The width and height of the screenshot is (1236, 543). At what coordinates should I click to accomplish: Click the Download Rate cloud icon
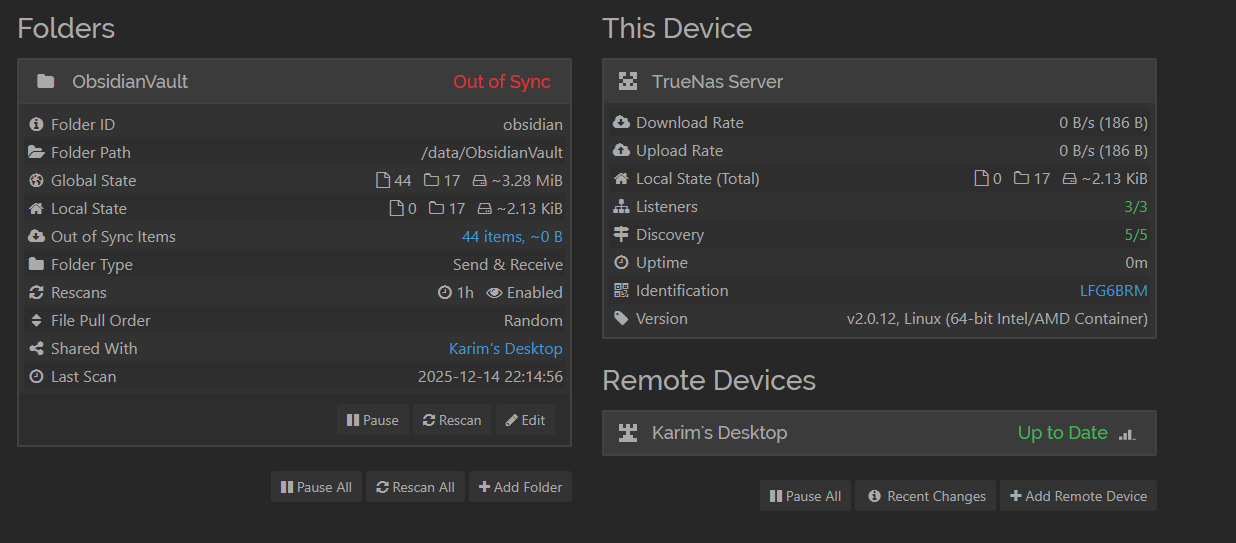click(x=621, y=123)
